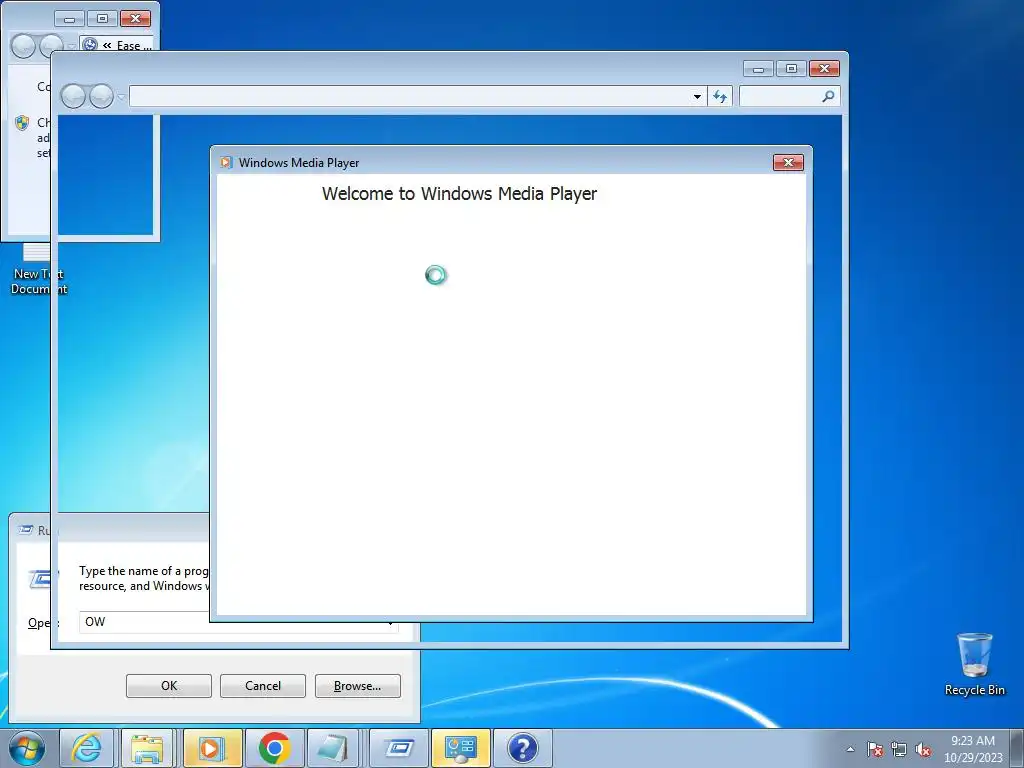The height and width of the screenshot is (768, 1024).
Task: Click the shield icon in Ease window
Action: (x=22, y=123)
